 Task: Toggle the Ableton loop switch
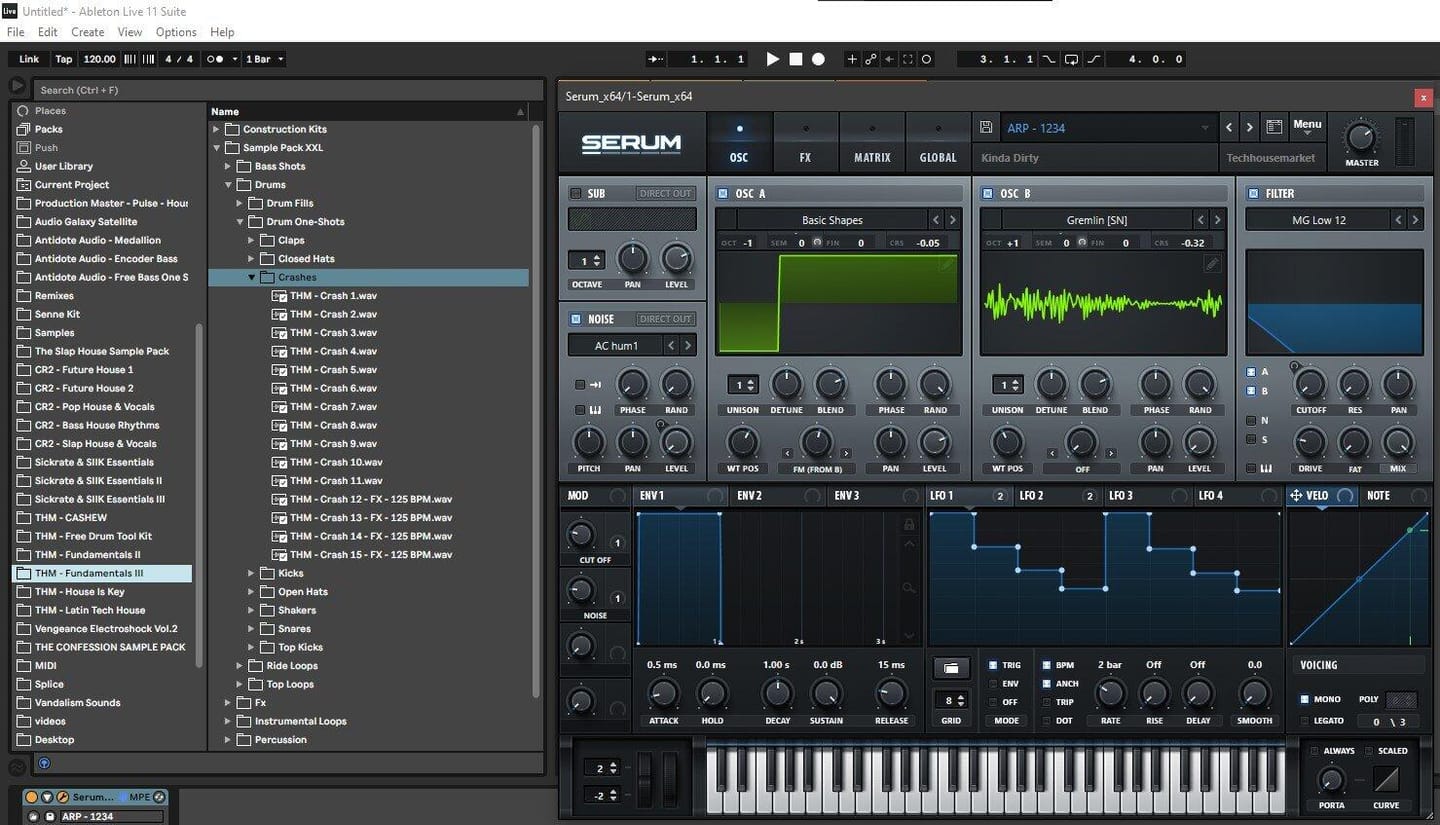click(x=1071, y=59)
